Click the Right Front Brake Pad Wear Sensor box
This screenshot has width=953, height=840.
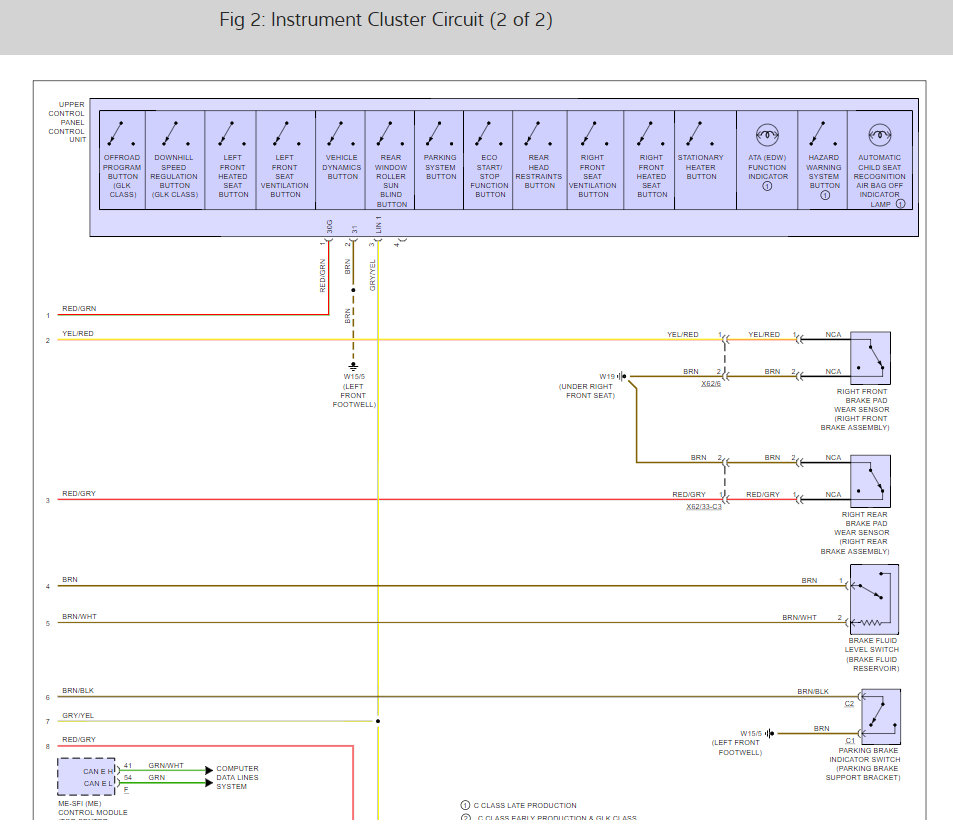pos(870,358)
